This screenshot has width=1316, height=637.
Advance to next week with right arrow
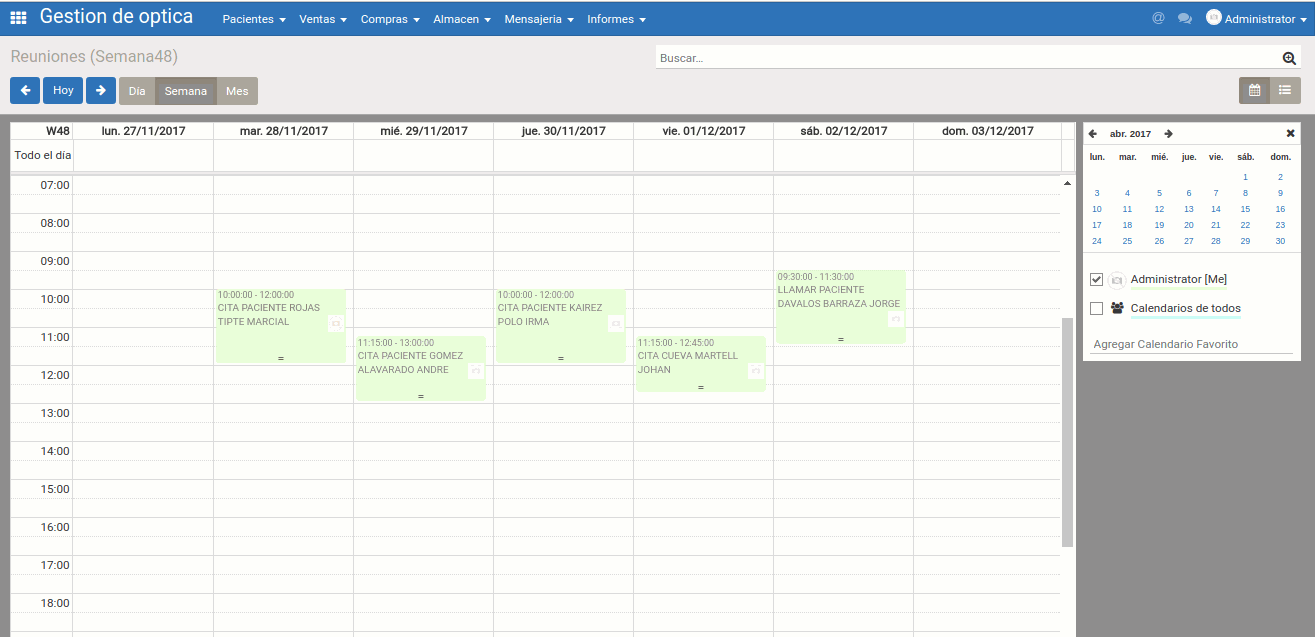[x=101, y=91]
